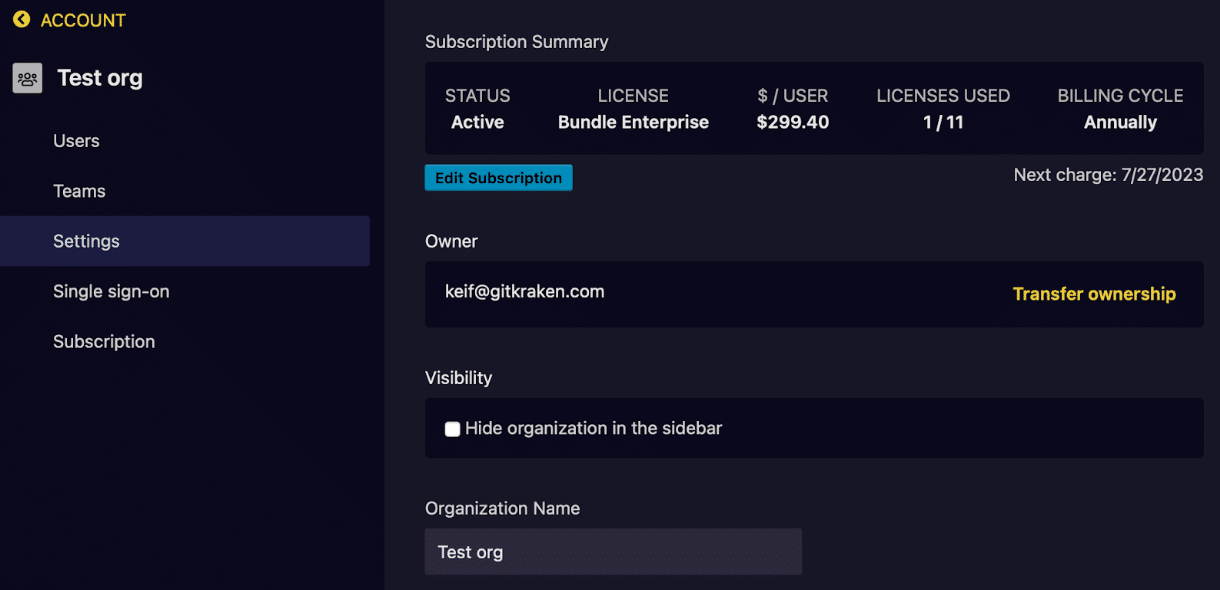
Task: Navigate to Single sign-on
Action: (x=111, y=291)
